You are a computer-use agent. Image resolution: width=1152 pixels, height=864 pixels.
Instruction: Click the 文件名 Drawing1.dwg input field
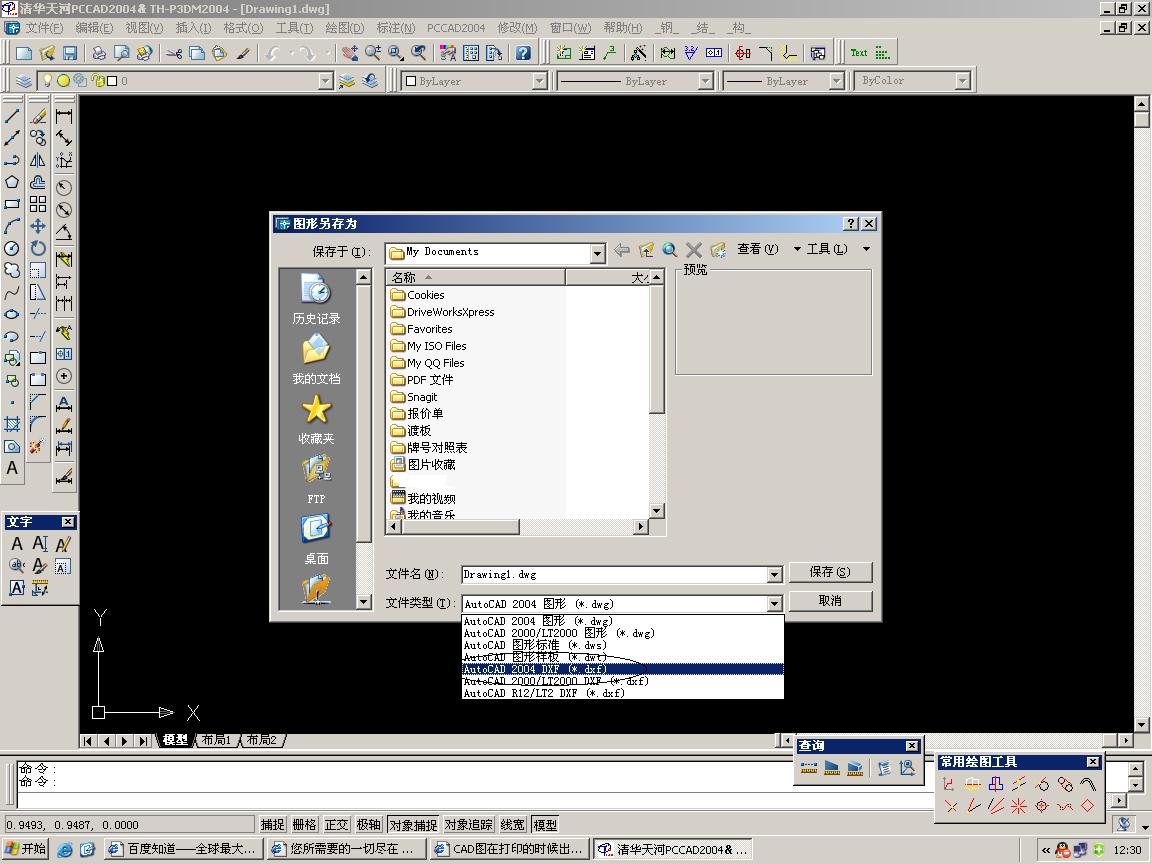point(615,575)
